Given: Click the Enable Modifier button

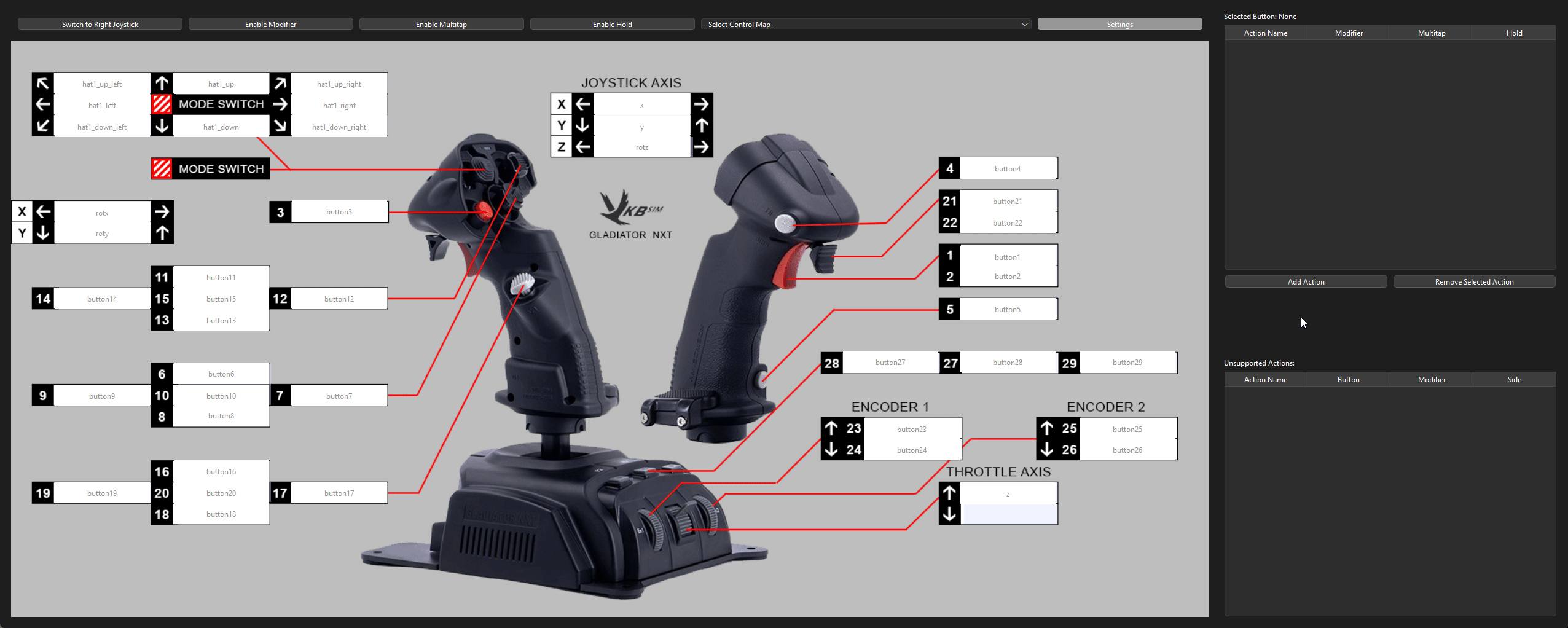Looking at the screenshot, I should click(270, 25).
